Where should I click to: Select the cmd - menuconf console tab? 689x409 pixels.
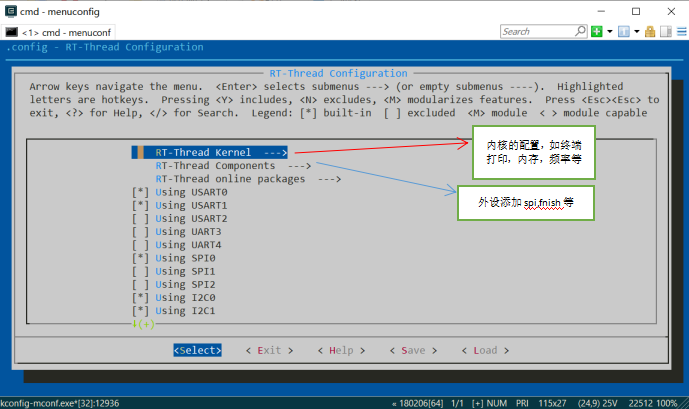(59, 33)
